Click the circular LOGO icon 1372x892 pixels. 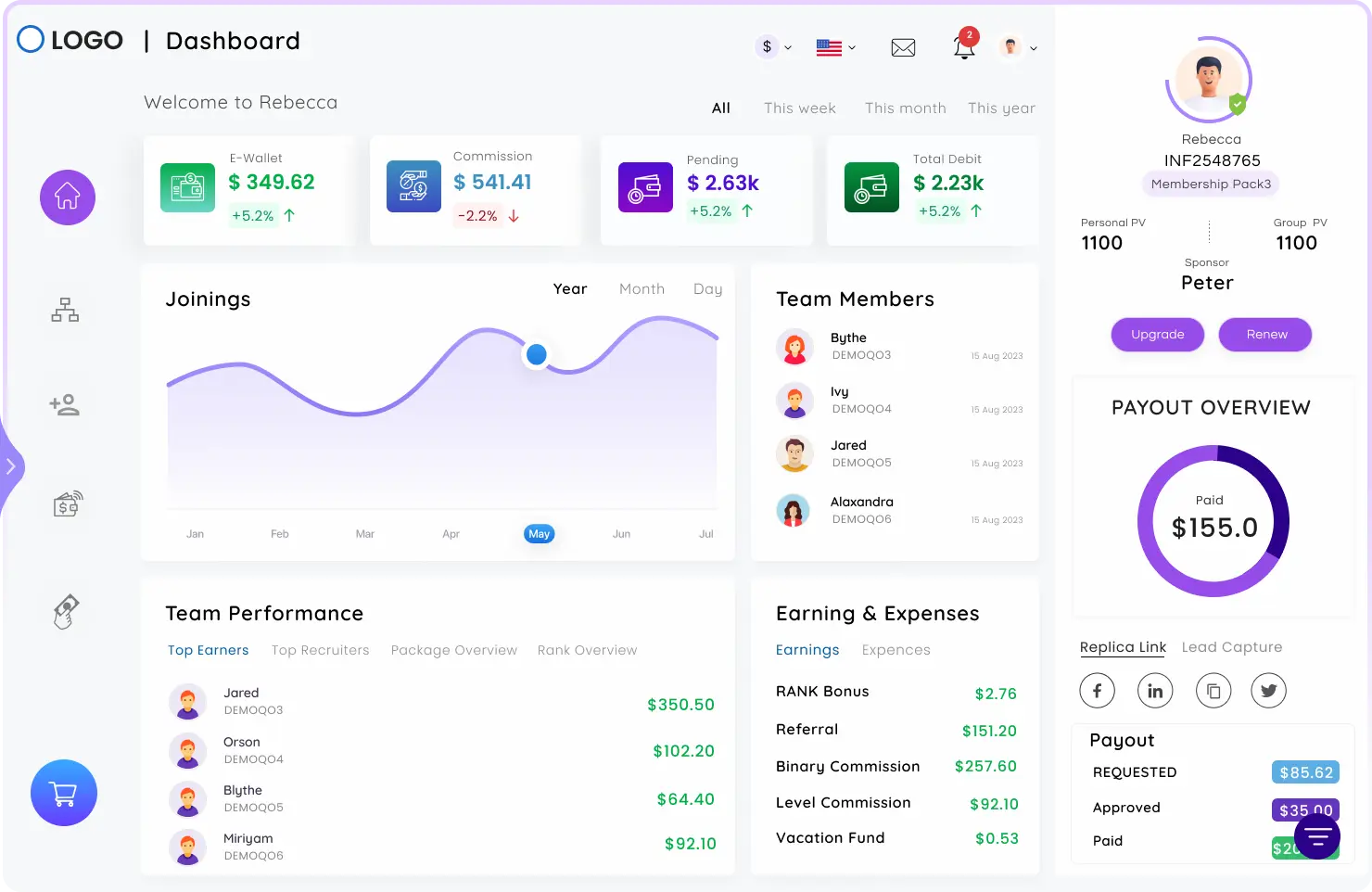pos(31,39)
